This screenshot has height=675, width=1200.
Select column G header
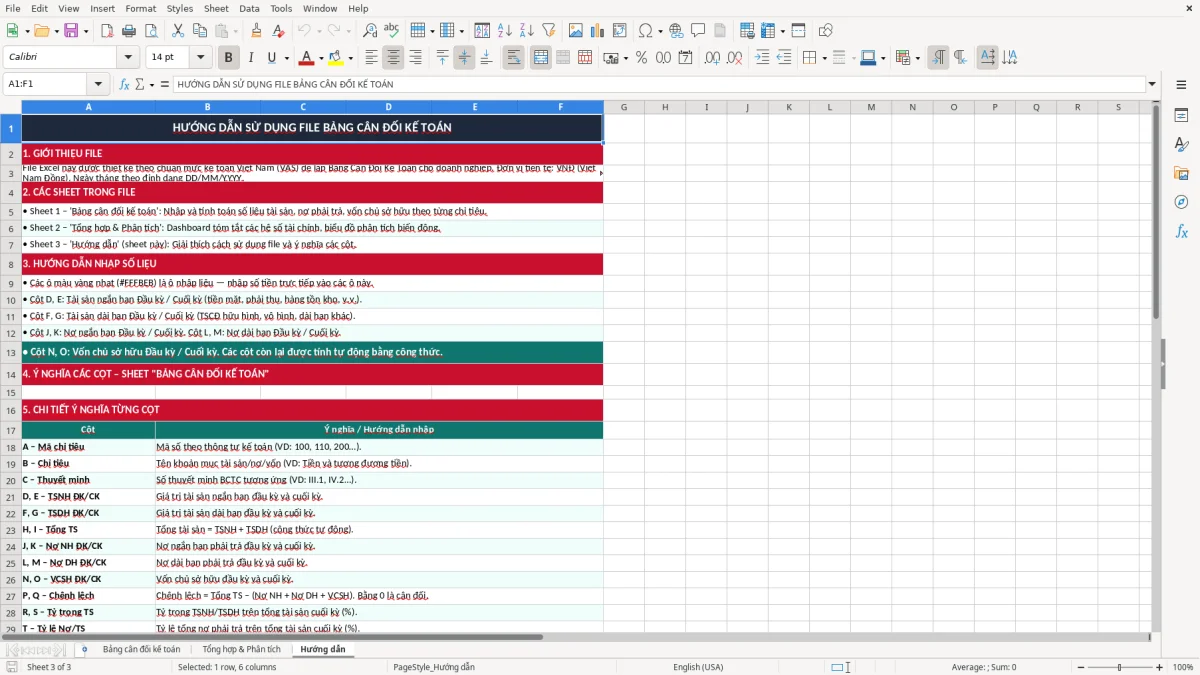click(624, 107)
